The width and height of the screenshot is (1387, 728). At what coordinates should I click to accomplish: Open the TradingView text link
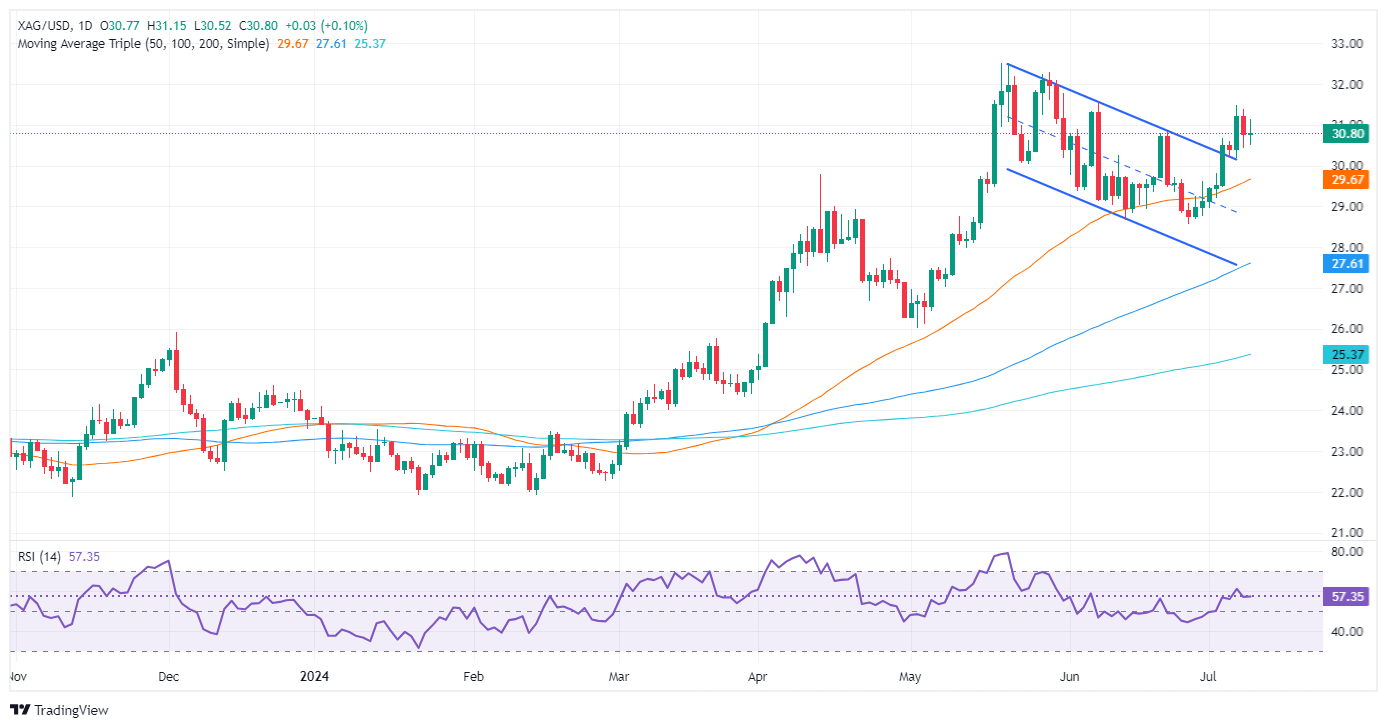[71, 710]
